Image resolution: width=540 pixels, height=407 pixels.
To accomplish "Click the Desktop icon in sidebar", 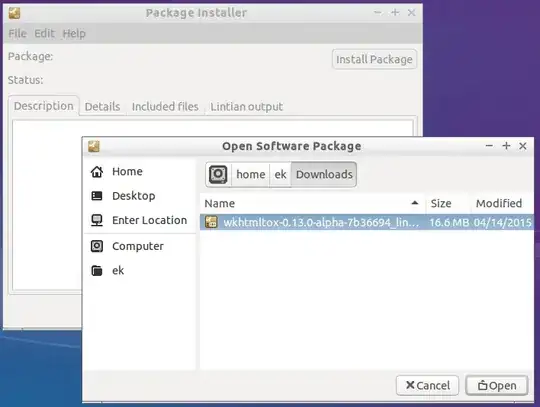I will point(97,196).
